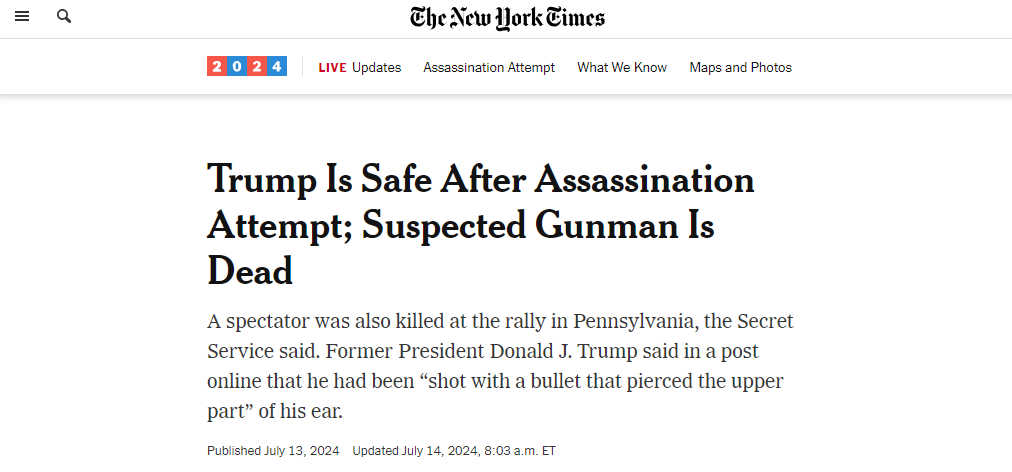The width and height of the screenshot is (1012, 472).
Task: Click the word "Dead" ending the headline
Action: (x=250, y=271)
